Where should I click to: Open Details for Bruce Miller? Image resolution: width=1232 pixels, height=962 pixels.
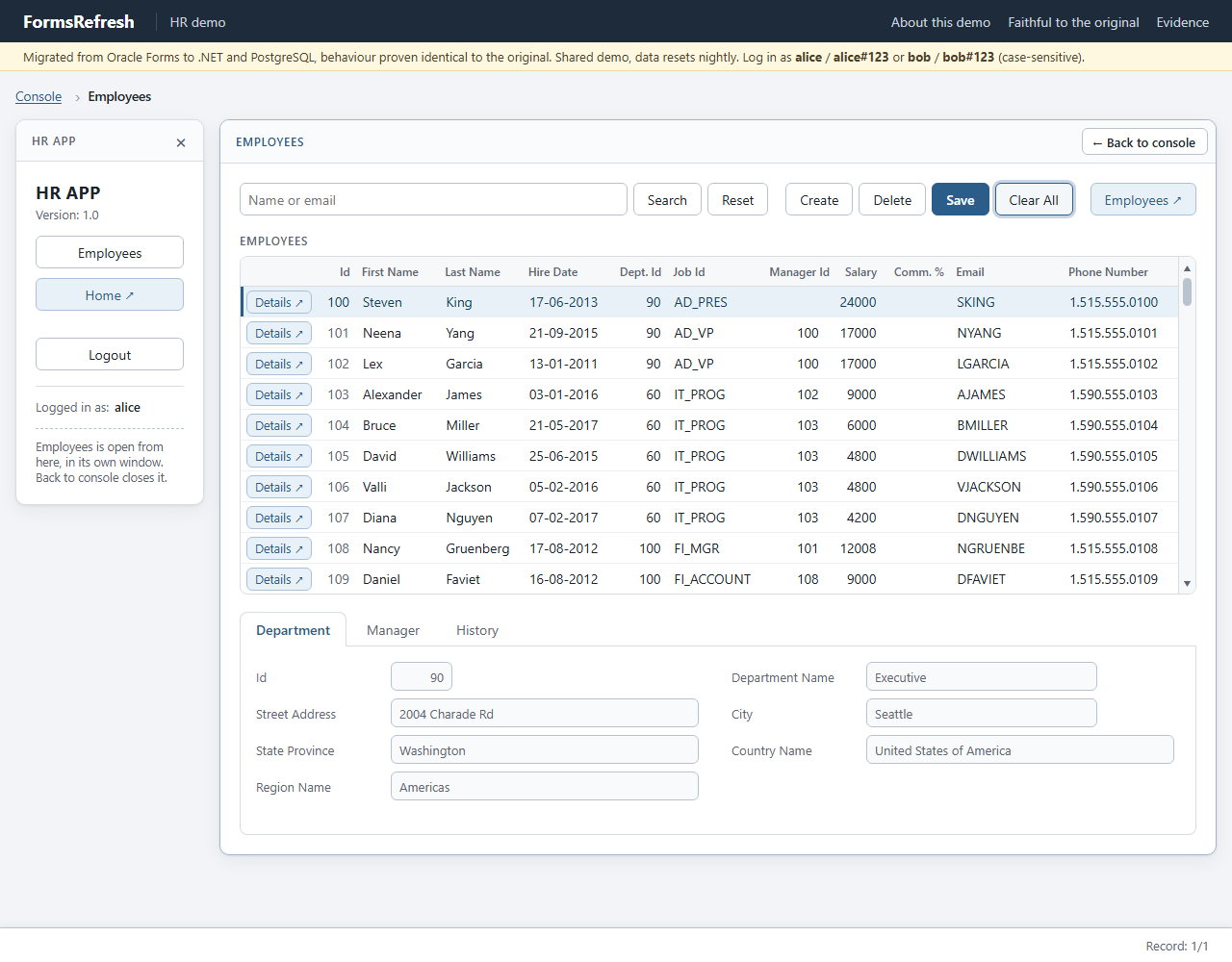pos(279,425)
